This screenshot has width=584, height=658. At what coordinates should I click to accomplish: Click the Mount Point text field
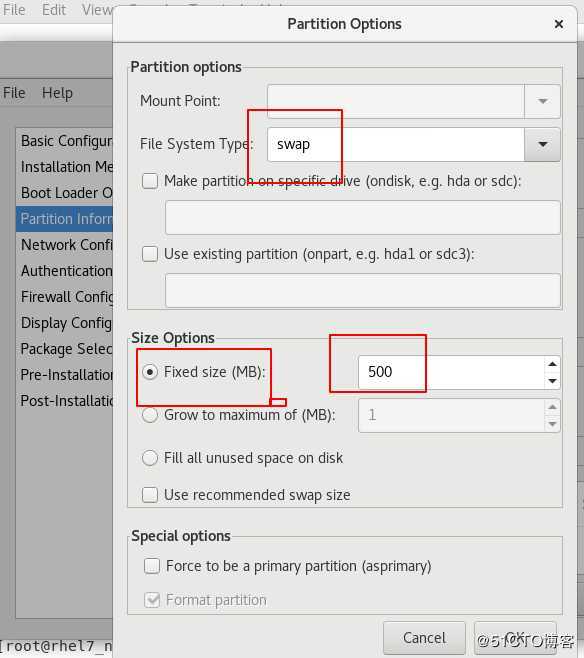coord(396,101)
